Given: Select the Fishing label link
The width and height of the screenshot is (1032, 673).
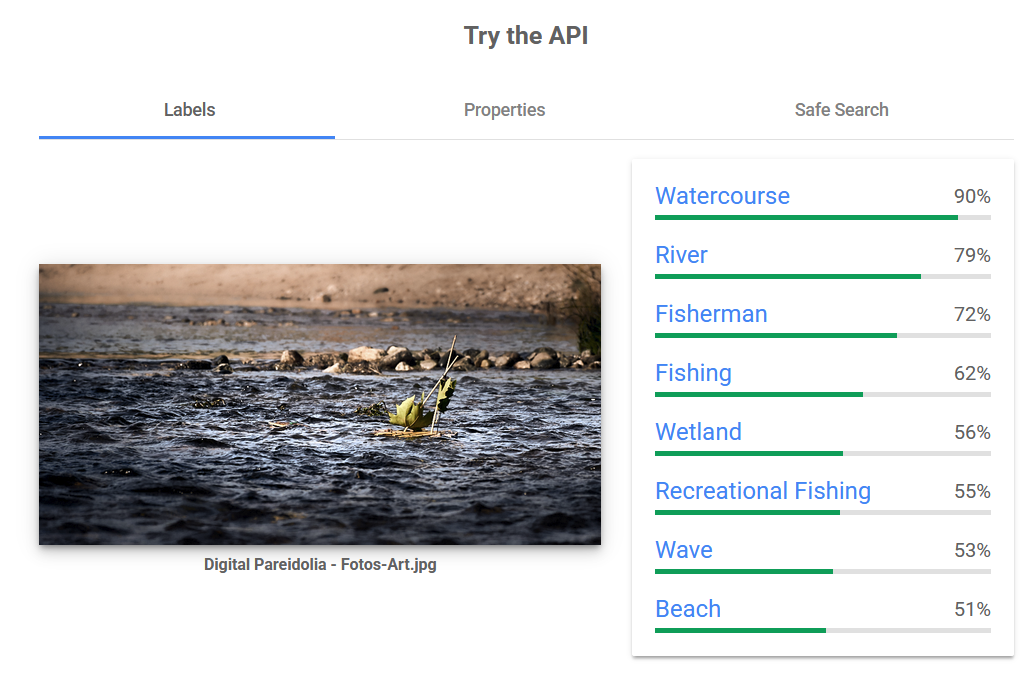Looking at the screenshot, I should (x=693, y=373).
